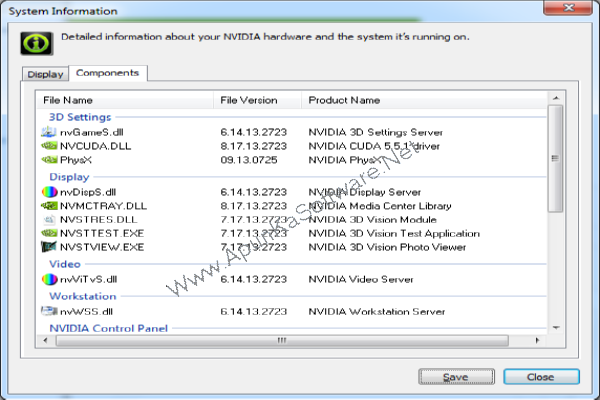600x400 pixels.
Task: Click the PhysX row icon
Action: [x=49, y=160]
